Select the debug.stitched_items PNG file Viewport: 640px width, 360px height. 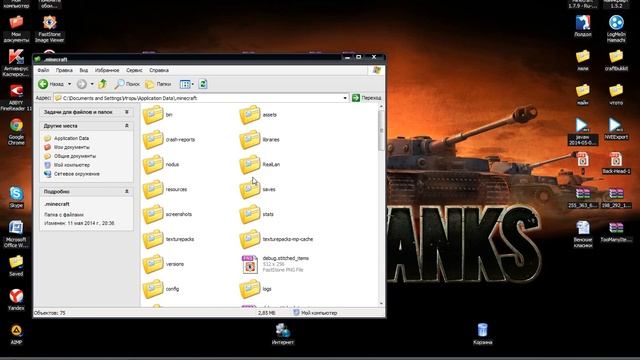click(275, 264)
